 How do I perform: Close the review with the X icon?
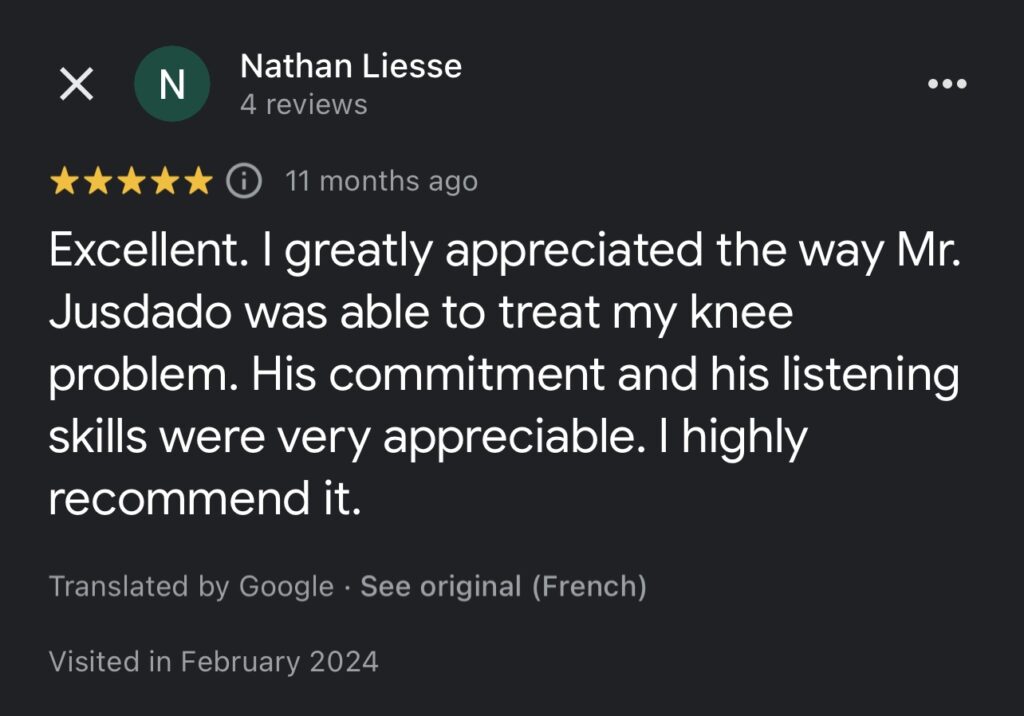(76, 84)
